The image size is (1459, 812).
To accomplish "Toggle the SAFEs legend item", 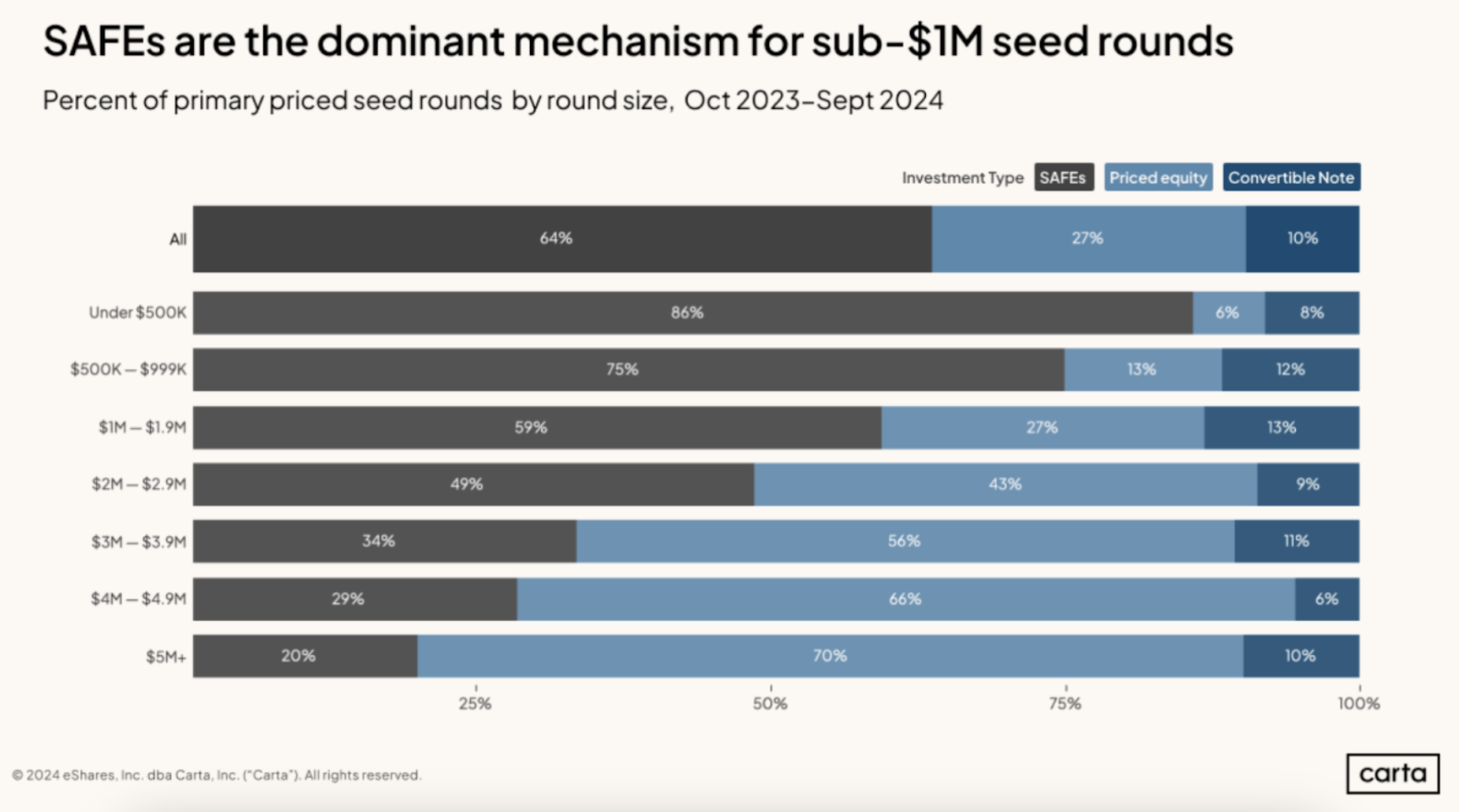I will pos(1063,178).
